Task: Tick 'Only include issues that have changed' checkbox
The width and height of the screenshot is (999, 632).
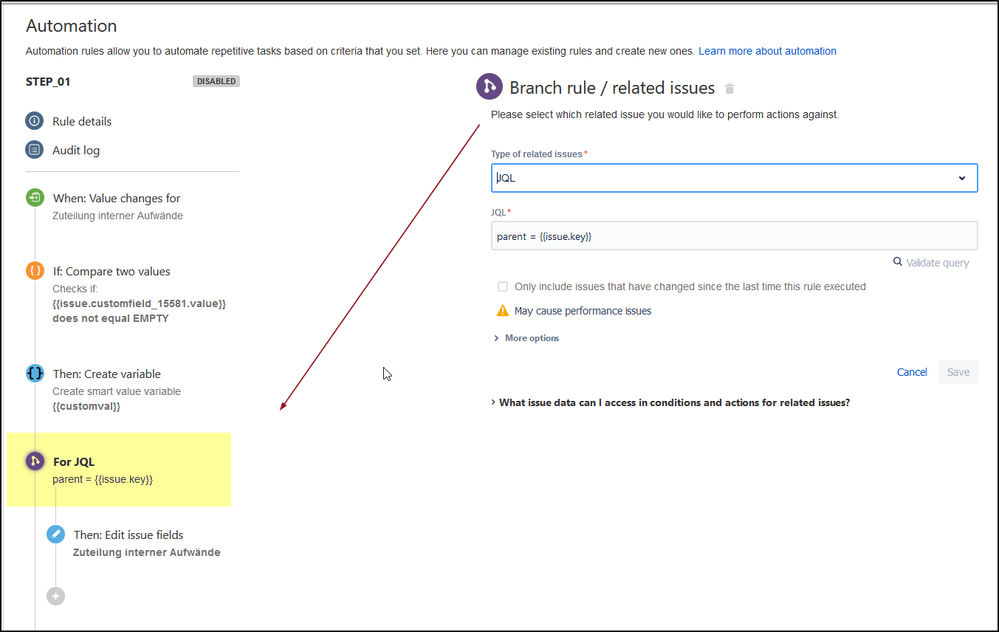Action: pos(503,287)
